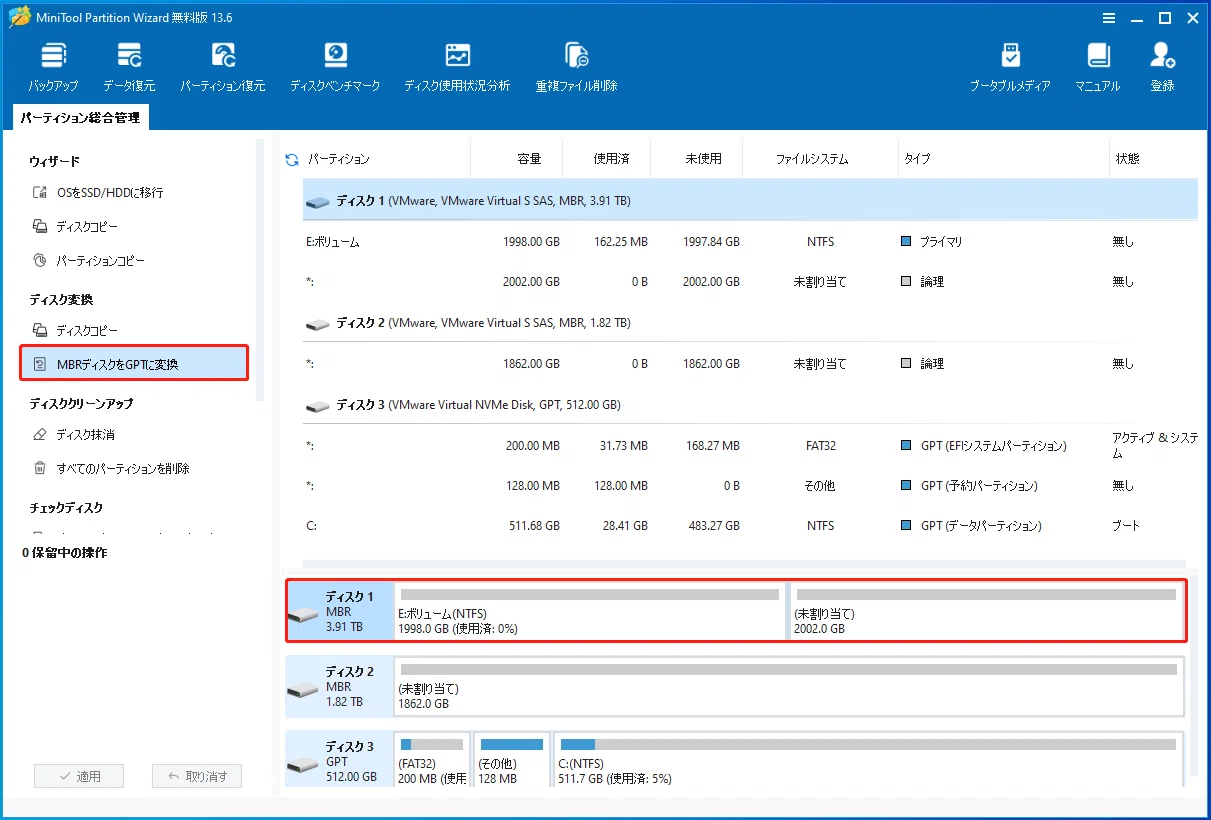1211x820 pixels.
Task: Click the 取り消す button
Action: coord(197,776)
